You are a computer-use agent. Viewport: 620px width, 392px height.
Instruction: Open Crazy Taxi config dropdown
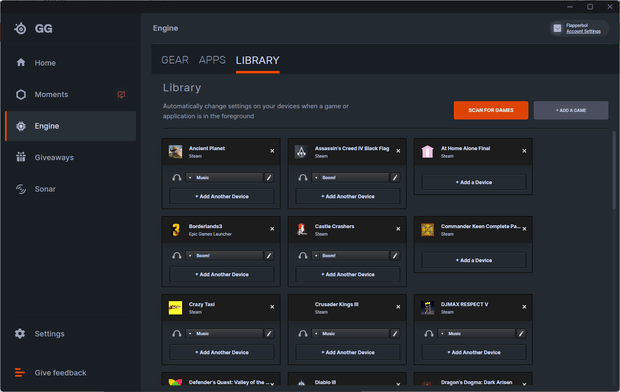(x=224, y=333)
